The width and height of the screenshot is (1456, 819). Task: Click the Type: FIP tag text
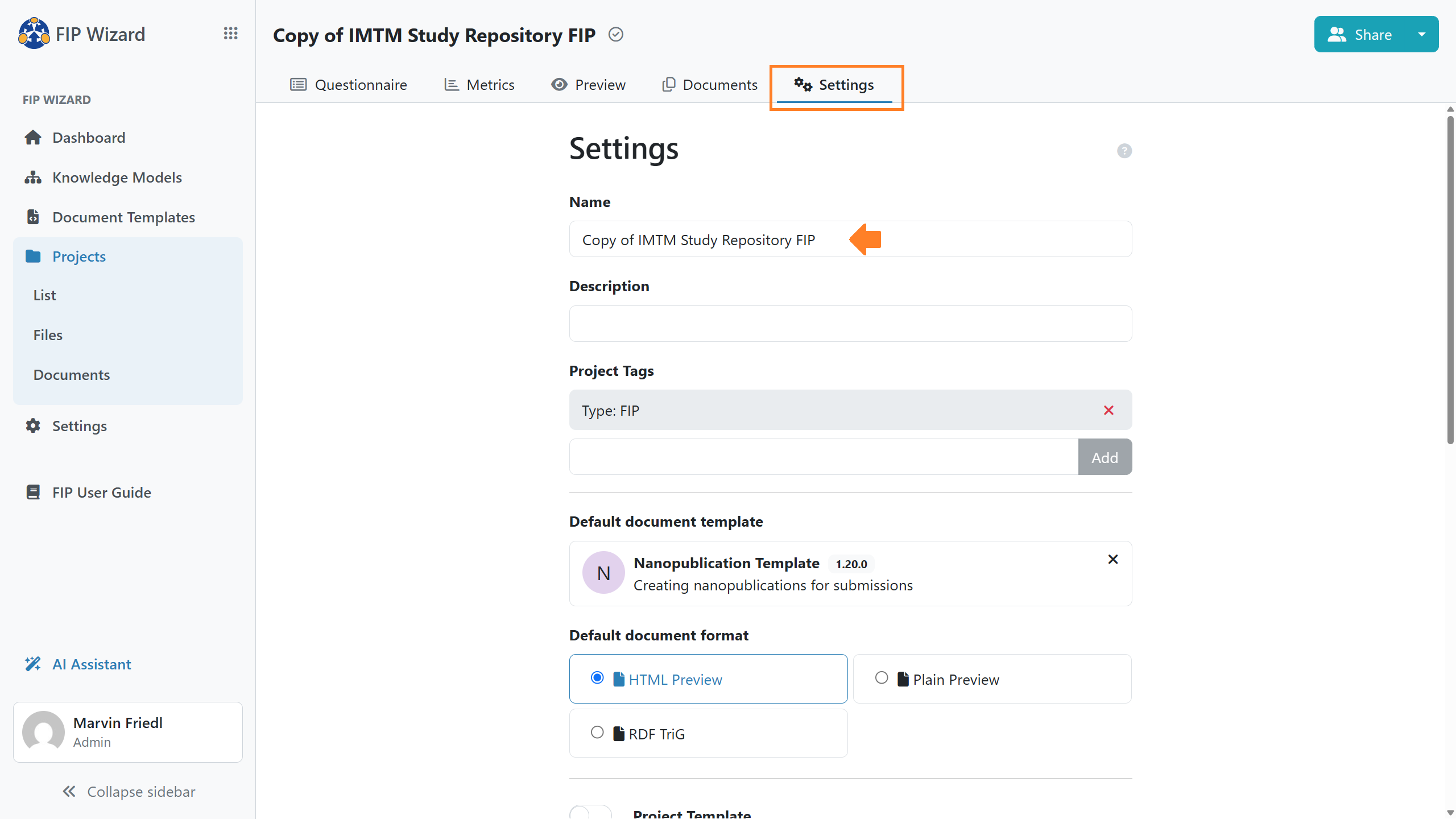pyautogui.click(x=610, y=411)
